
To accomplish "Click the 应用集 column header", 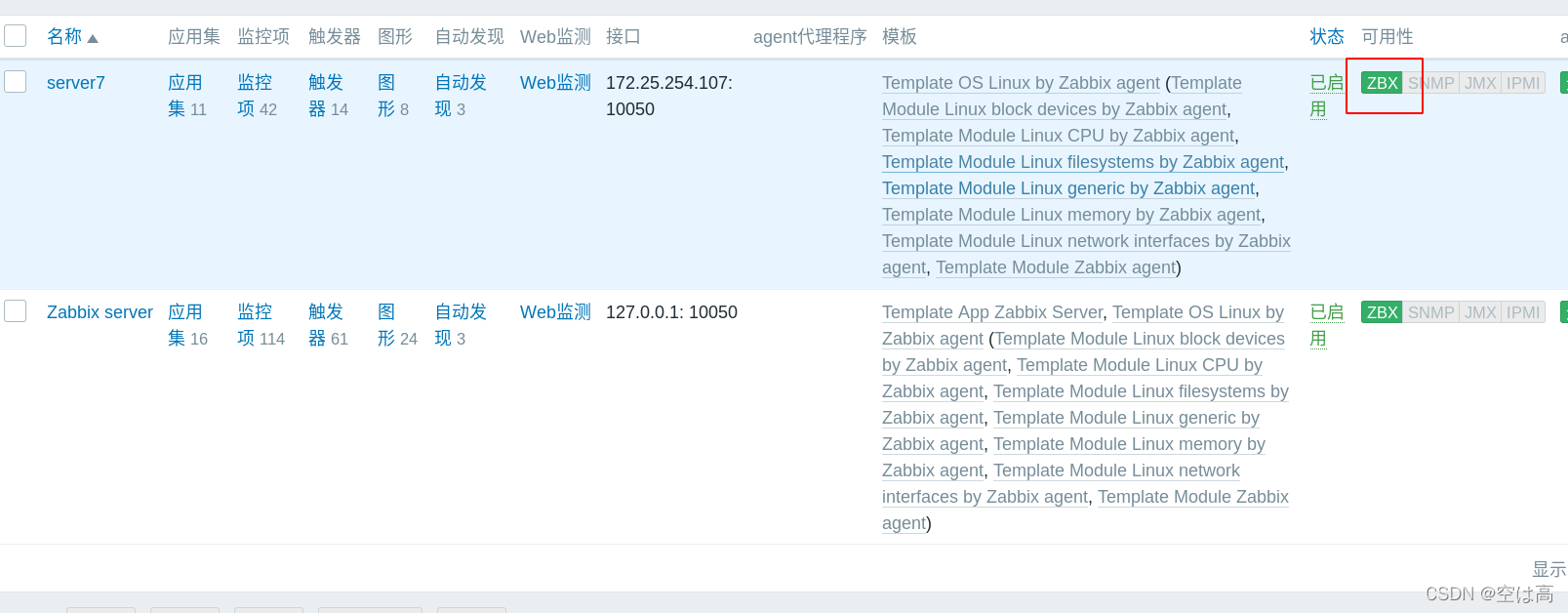I will [x=194, y=37].
